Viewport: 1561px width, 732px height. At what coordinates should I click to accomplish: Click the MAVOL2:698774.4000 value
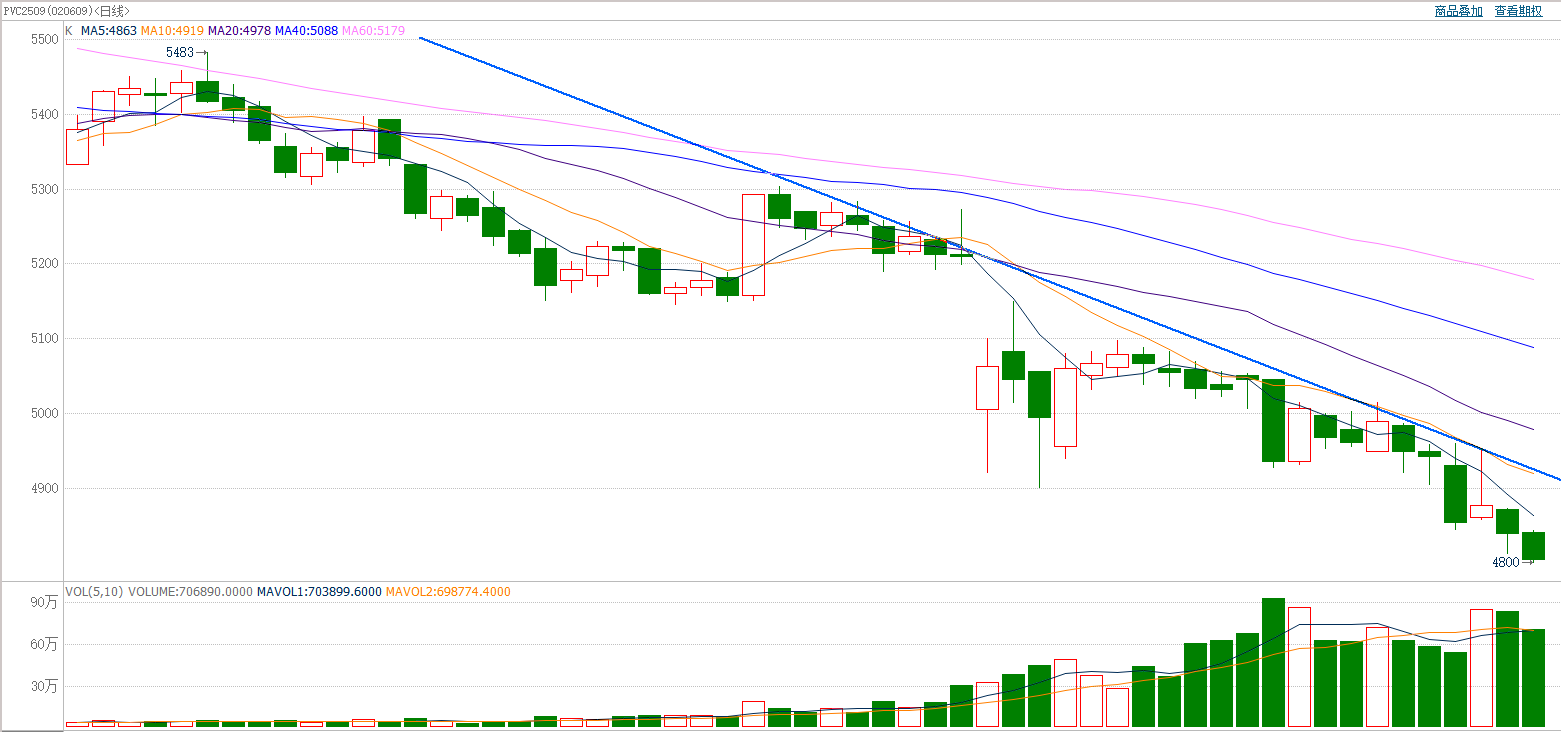448,592
